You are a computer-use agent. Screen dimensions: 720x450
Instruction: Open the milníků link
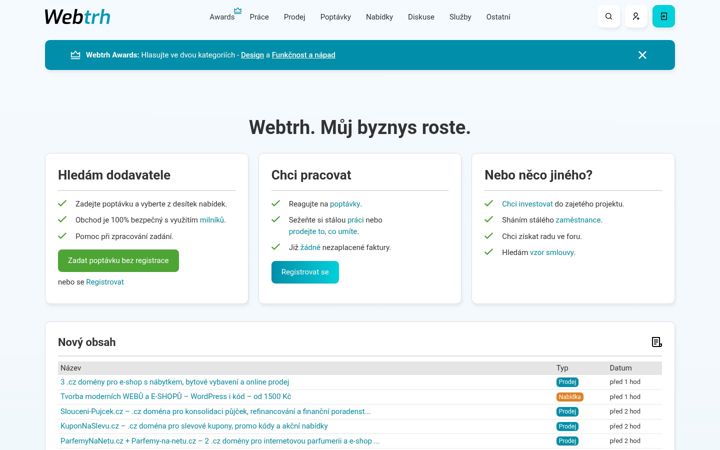click(x=212, y=220)
